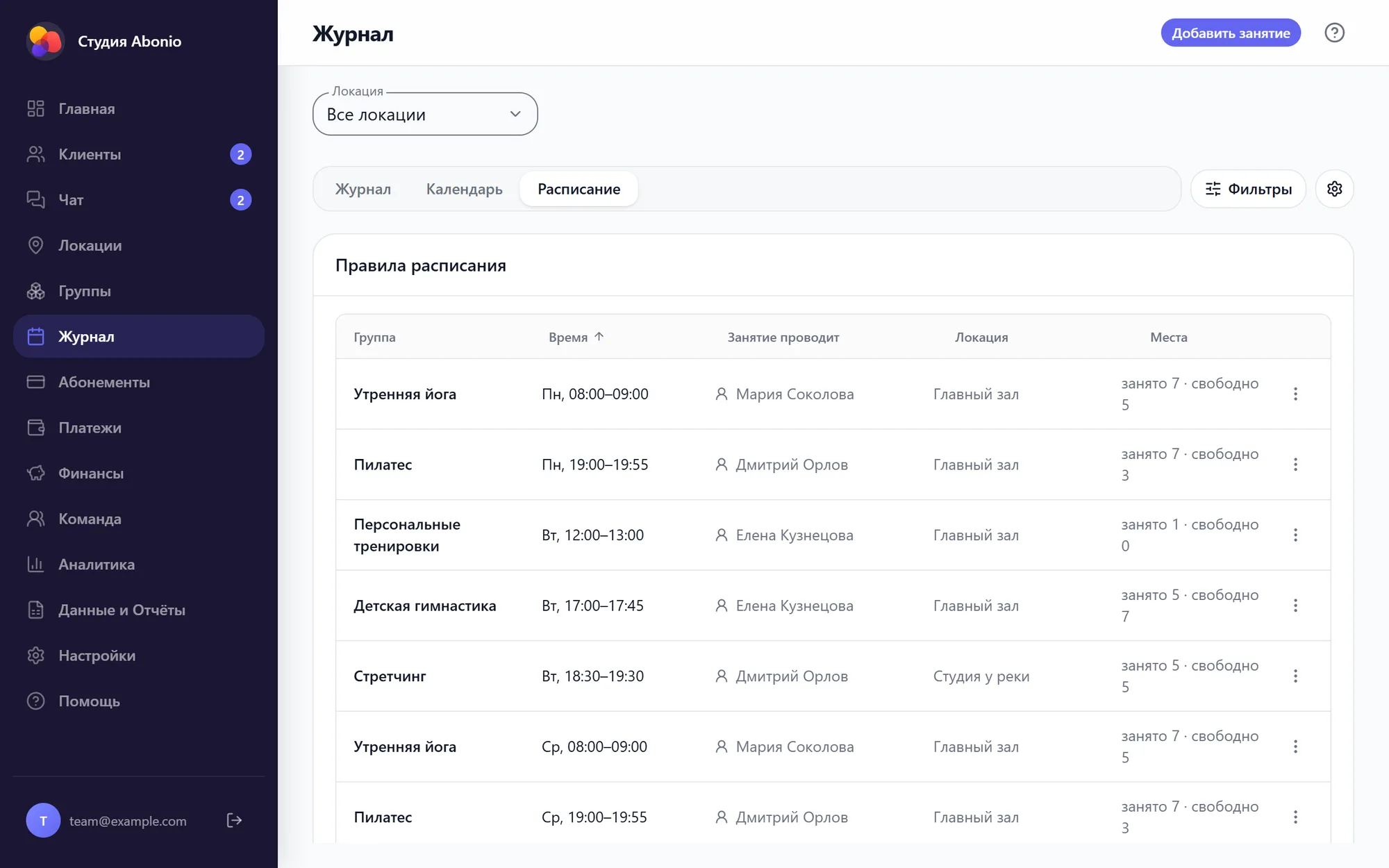Screen dimensions: 1389x868
Task: Open options menu for Утренняя йога Пн row
Action: click(1295, 394)
